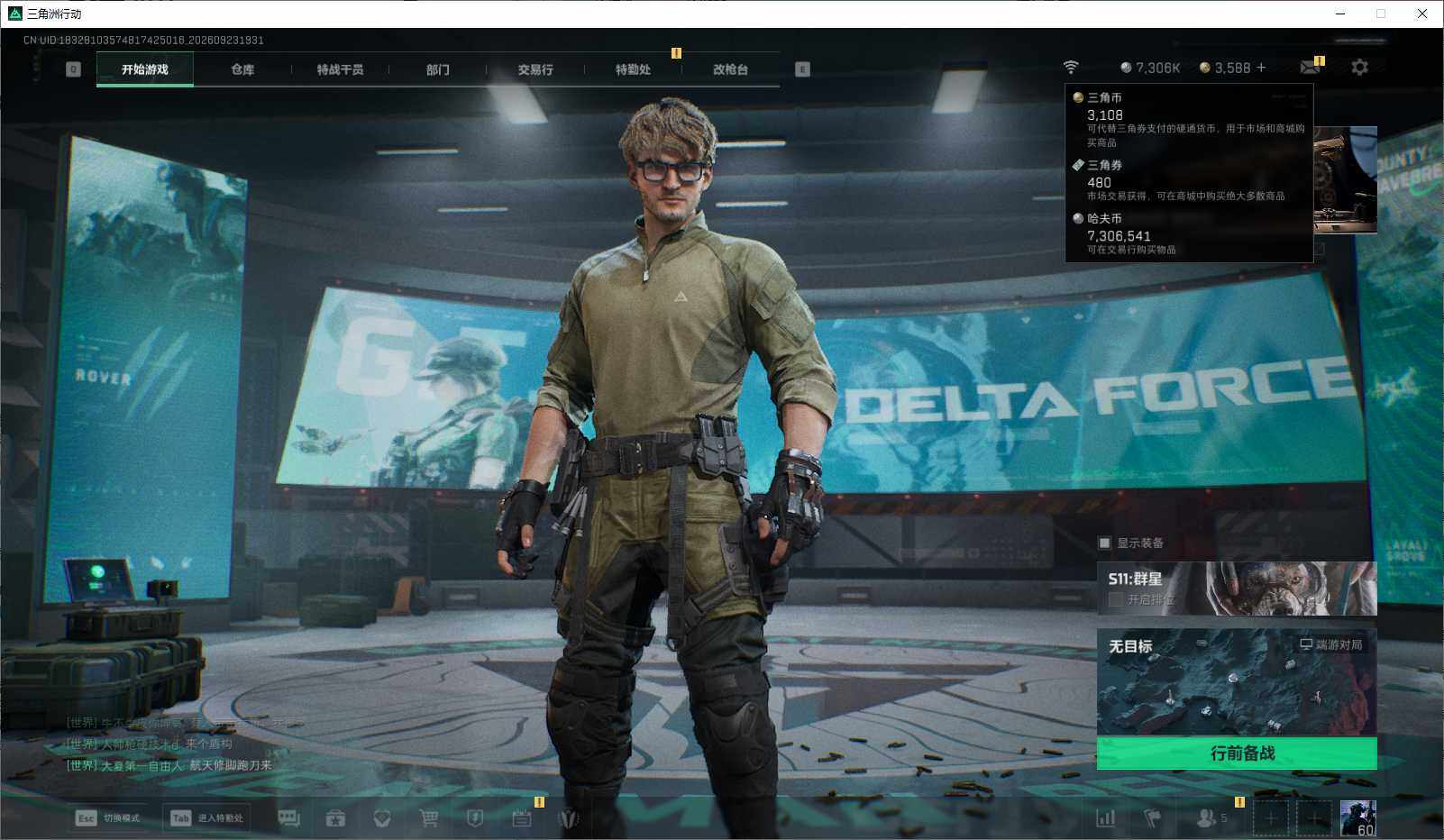Open the mail envelope inbox

(1310, 68)
